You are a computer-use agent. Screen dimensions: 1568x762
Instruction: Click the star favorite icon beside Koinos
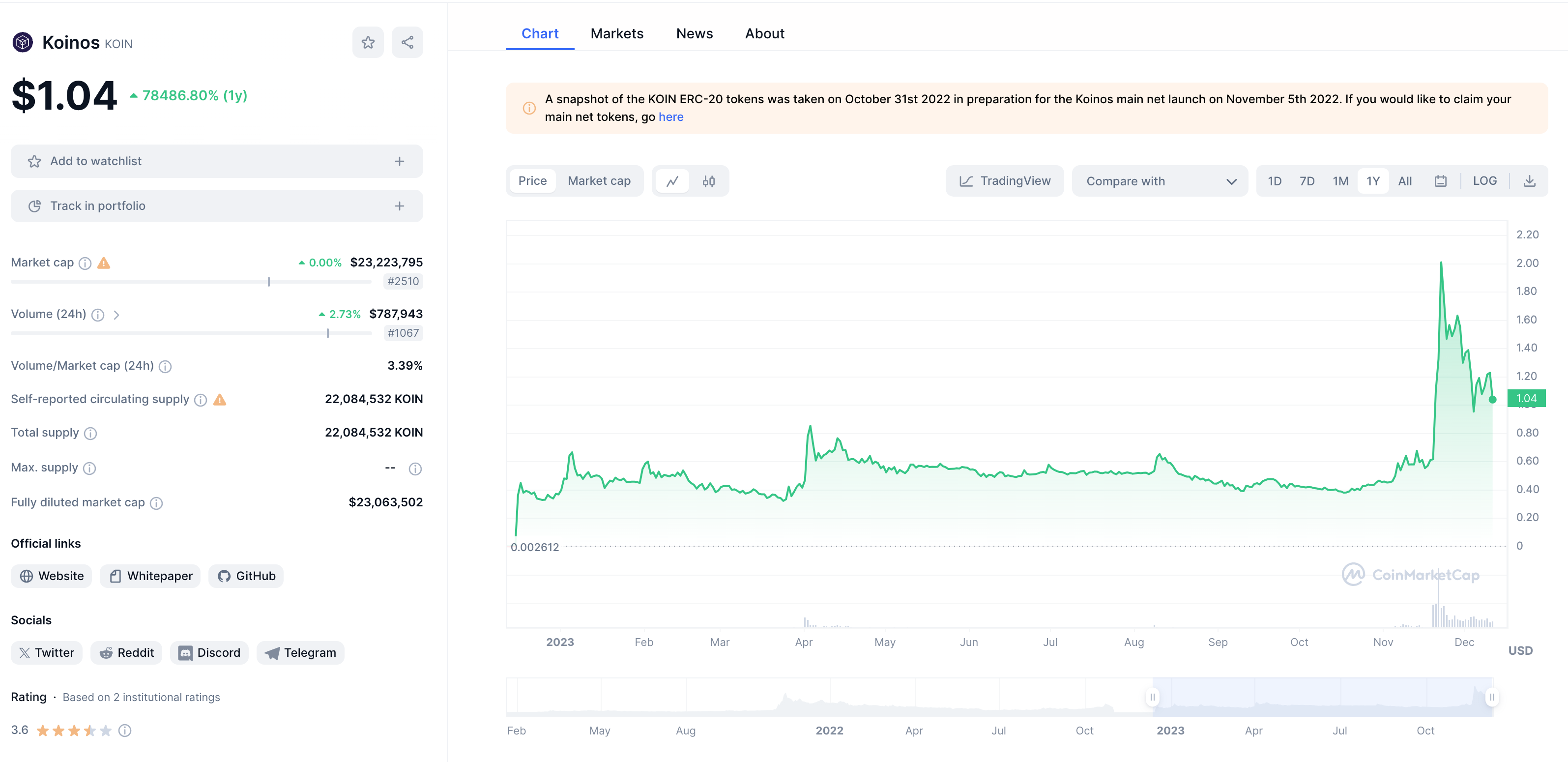point(368,43)
